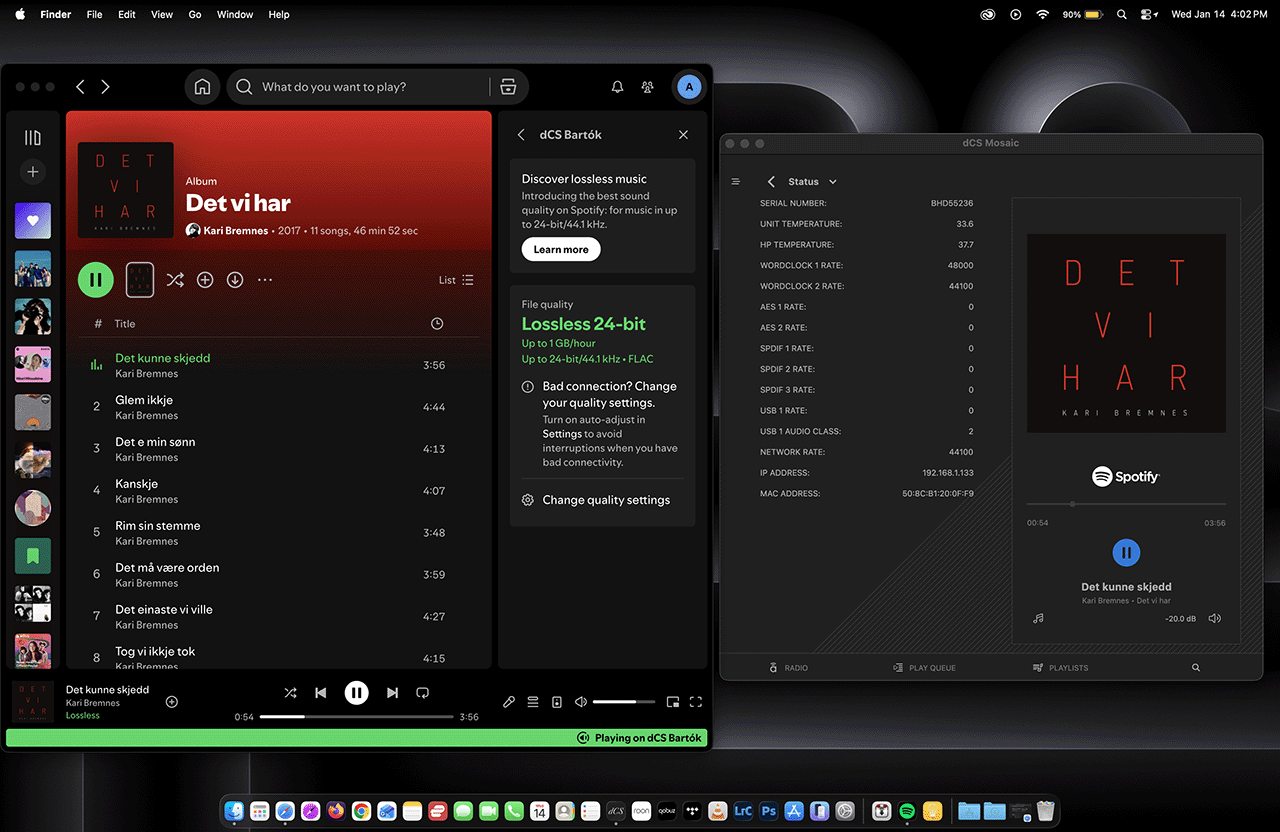1280x832 pixels.
Task: Add album to library plus icon
Action: pyautogui.click(x=205, y=280)
